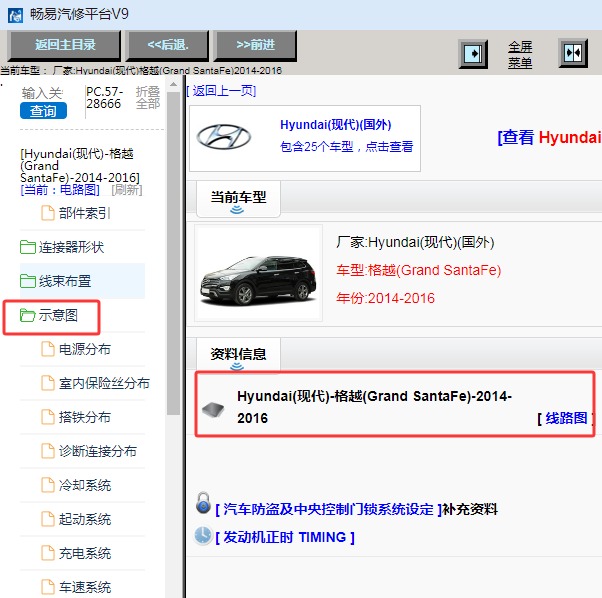
Task: Select the 资料信息 tab
Action: tap(238, 355)
